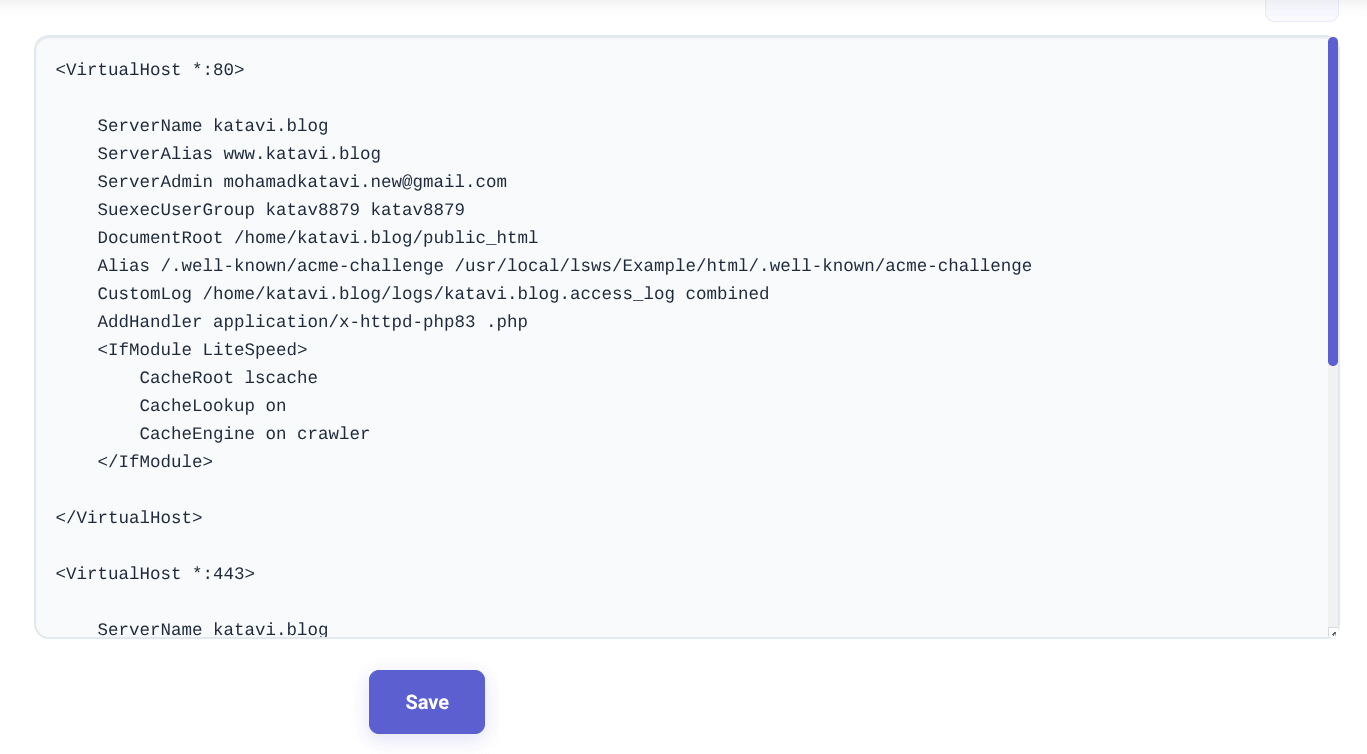Click the CacheEngine on crawler directive

254,434
